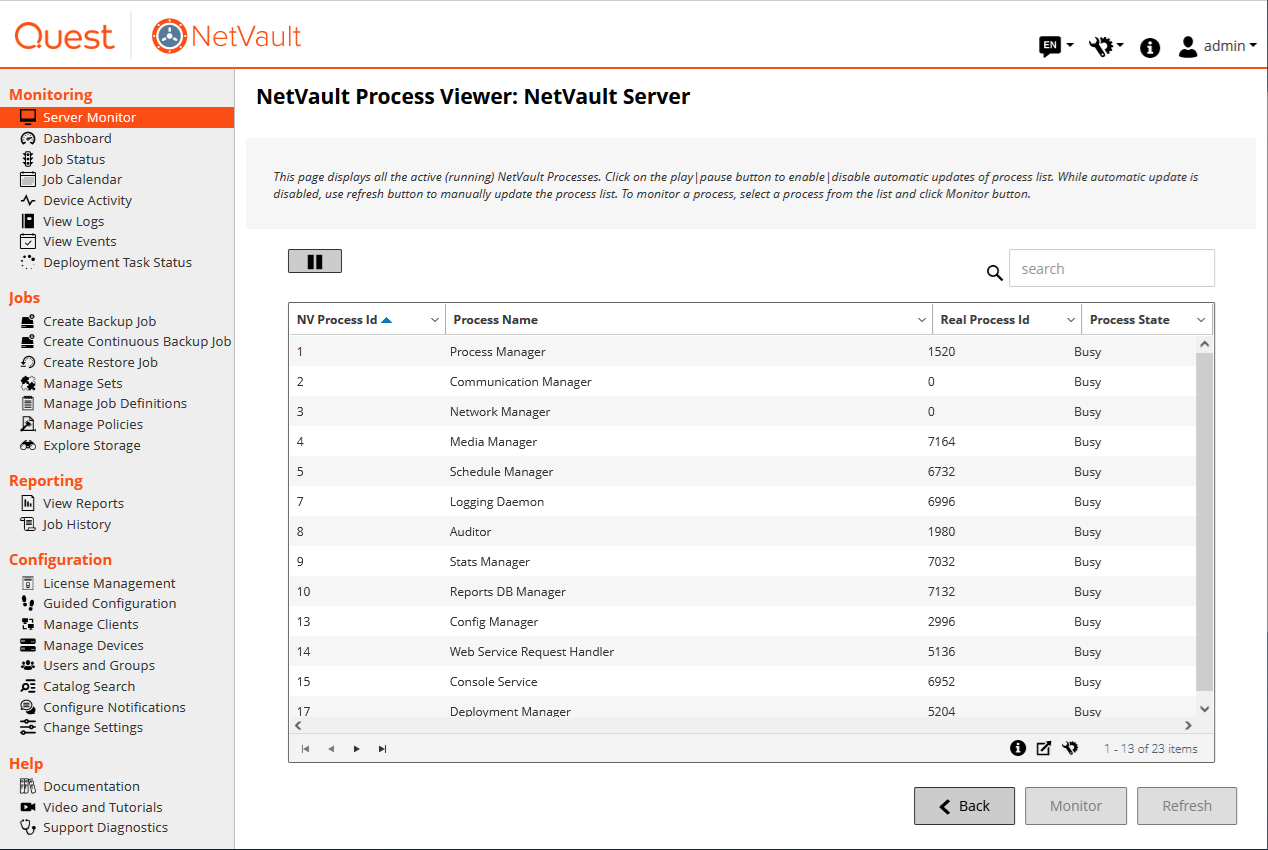The width and height of the screenshot is (1268, 850).
Task: Click the search magnifier icon
Action: click(x=994, y=272)
